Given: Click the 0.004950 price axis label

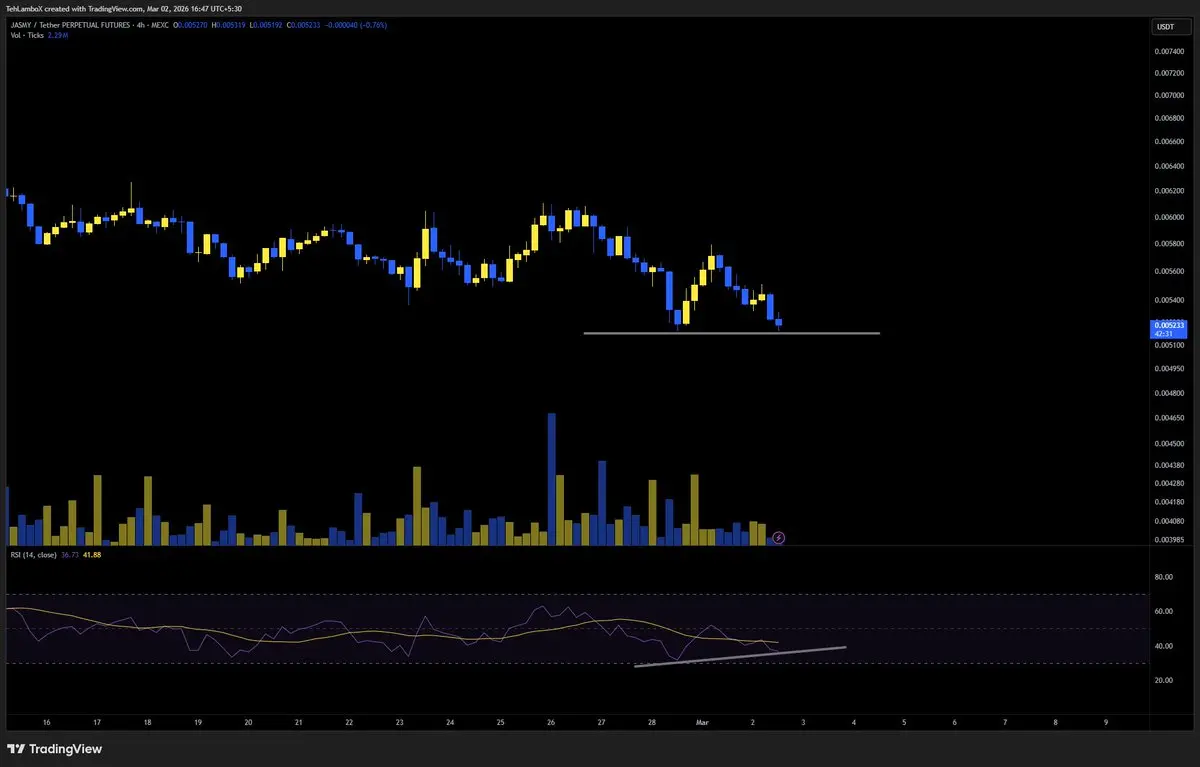Looking at the screenshot, I should click(x=1169, y=369).
